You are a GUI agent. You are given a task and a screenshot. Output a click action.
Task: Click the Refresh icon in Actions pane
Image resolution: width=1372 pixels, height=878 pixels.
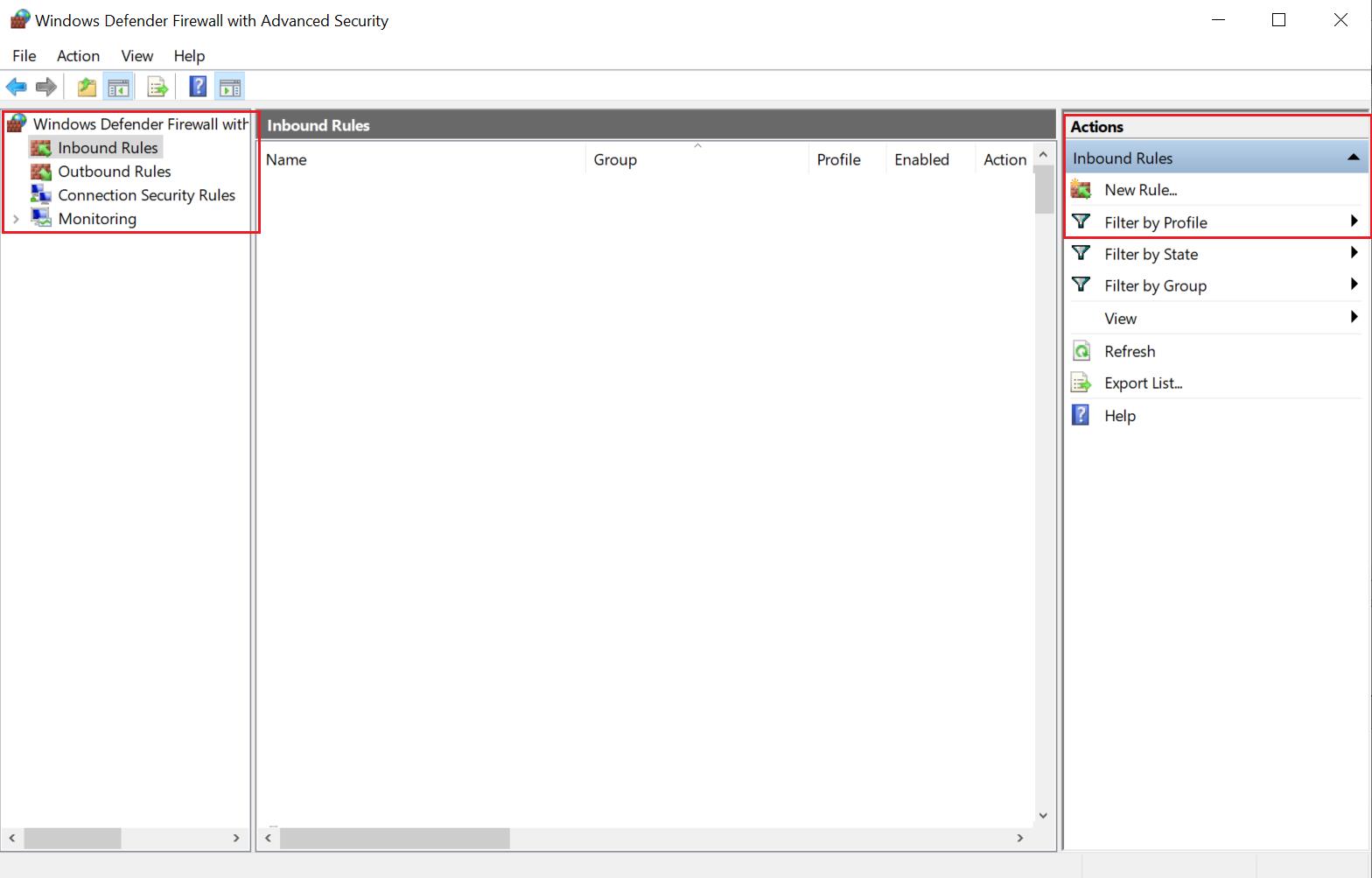[x=1081, y=351]
